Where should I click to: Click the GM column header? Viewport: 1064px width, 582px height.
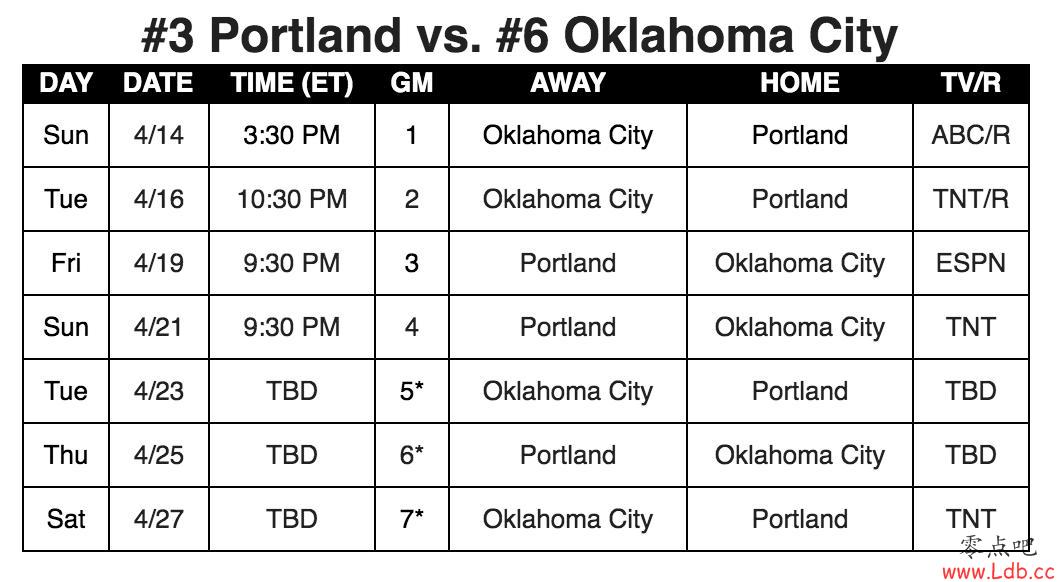411,83
